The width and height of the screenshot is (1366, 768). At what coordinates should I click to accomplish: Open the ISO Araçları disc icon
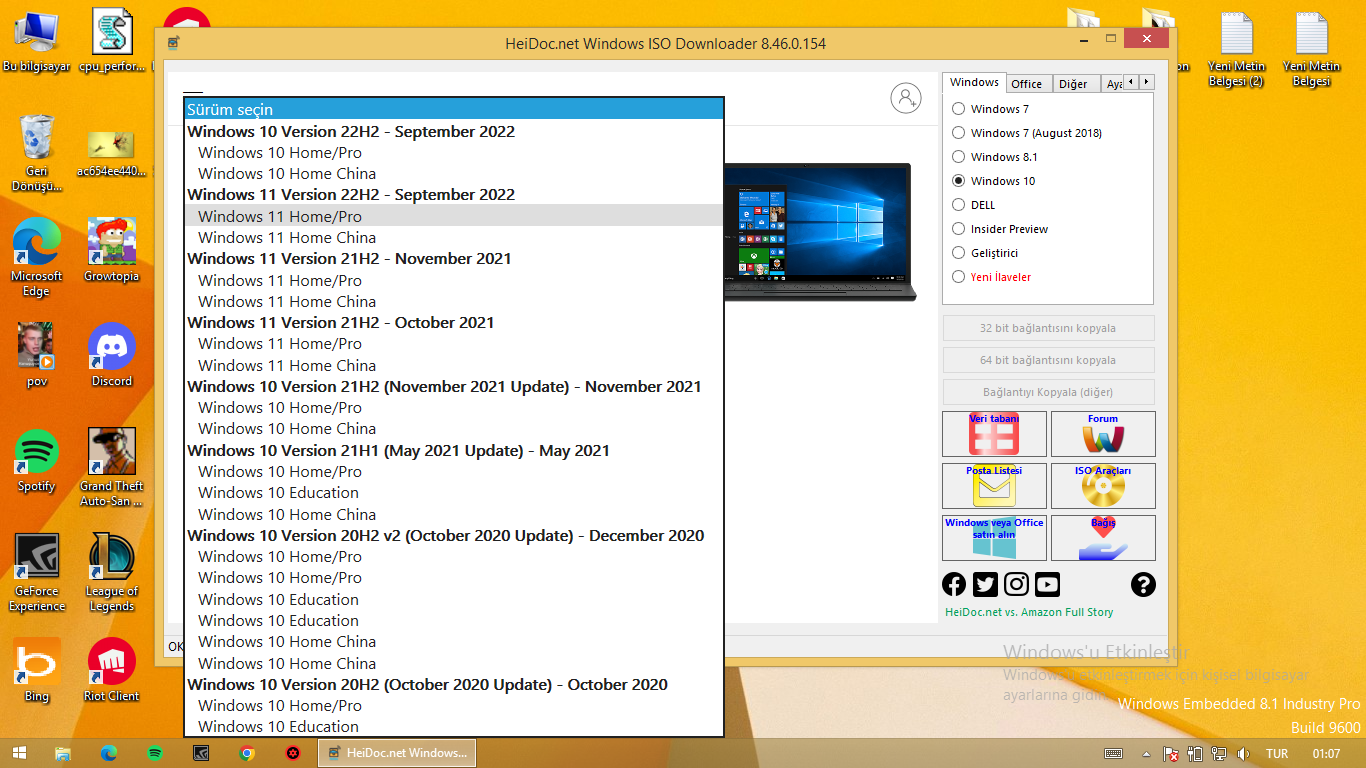[x=1103, y=486]
